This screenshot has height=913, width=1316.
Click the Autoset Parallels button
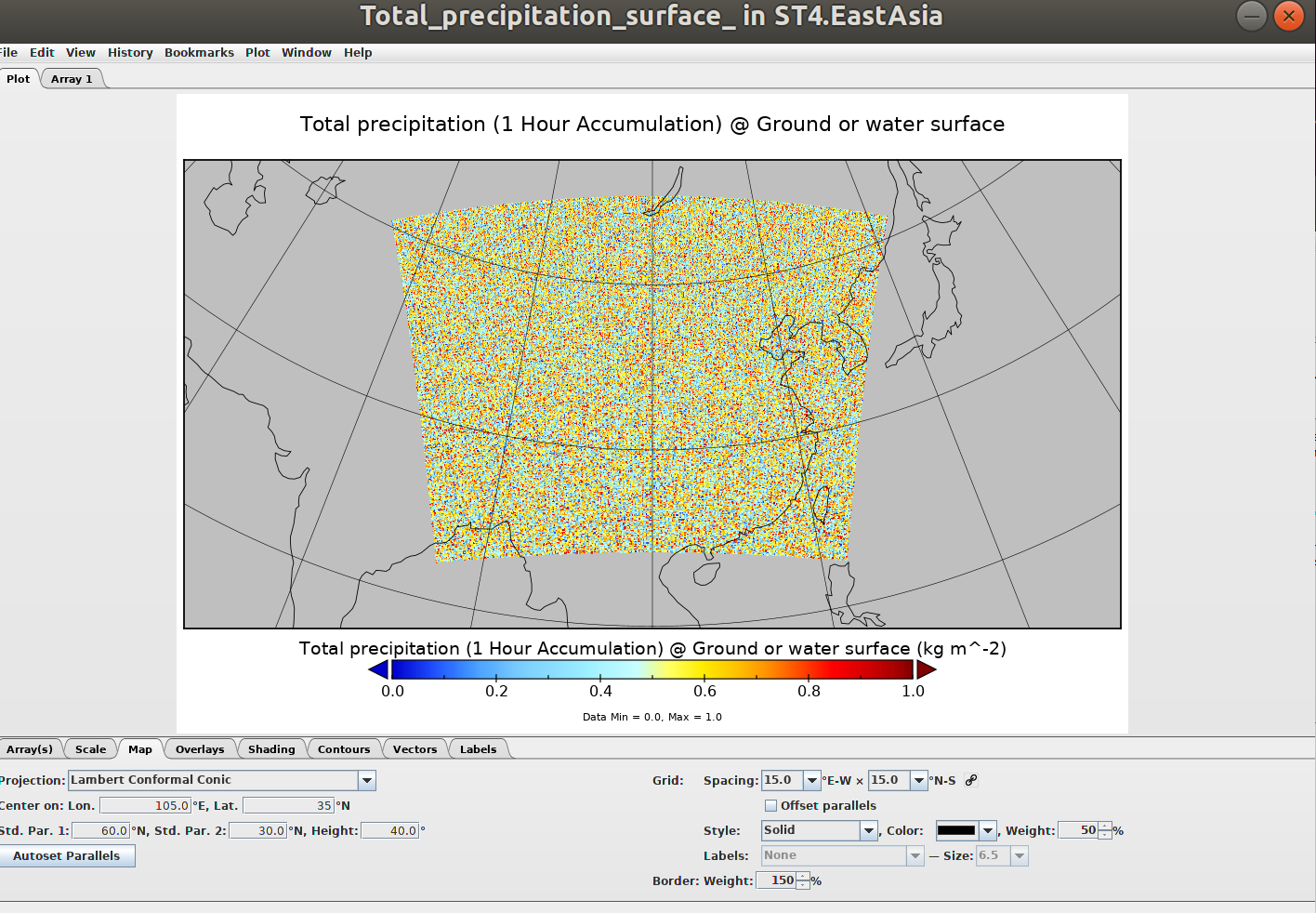(67, 856)
